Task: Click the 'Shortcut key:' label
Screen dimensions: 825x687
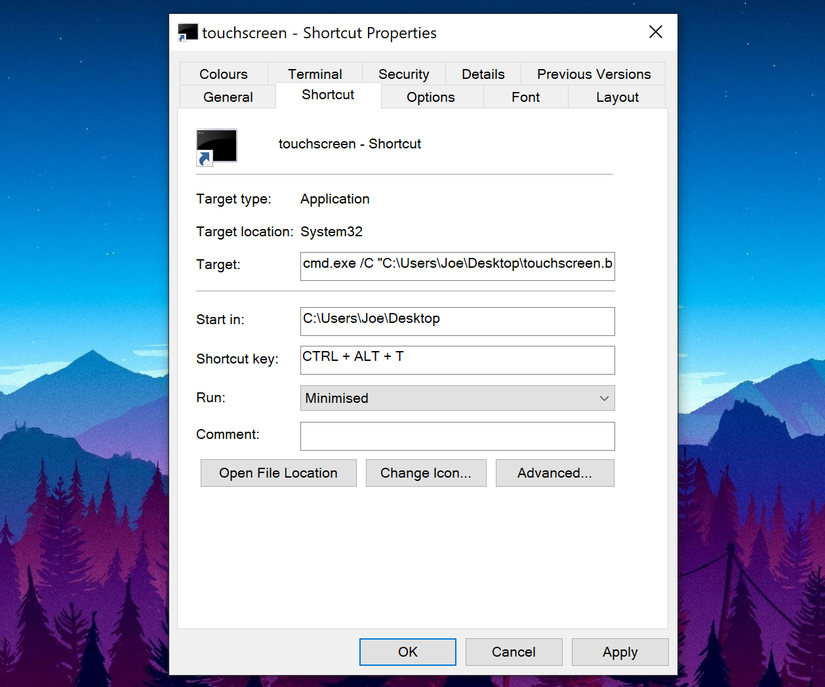Action: pyautogui.click(x=237, y=359)
